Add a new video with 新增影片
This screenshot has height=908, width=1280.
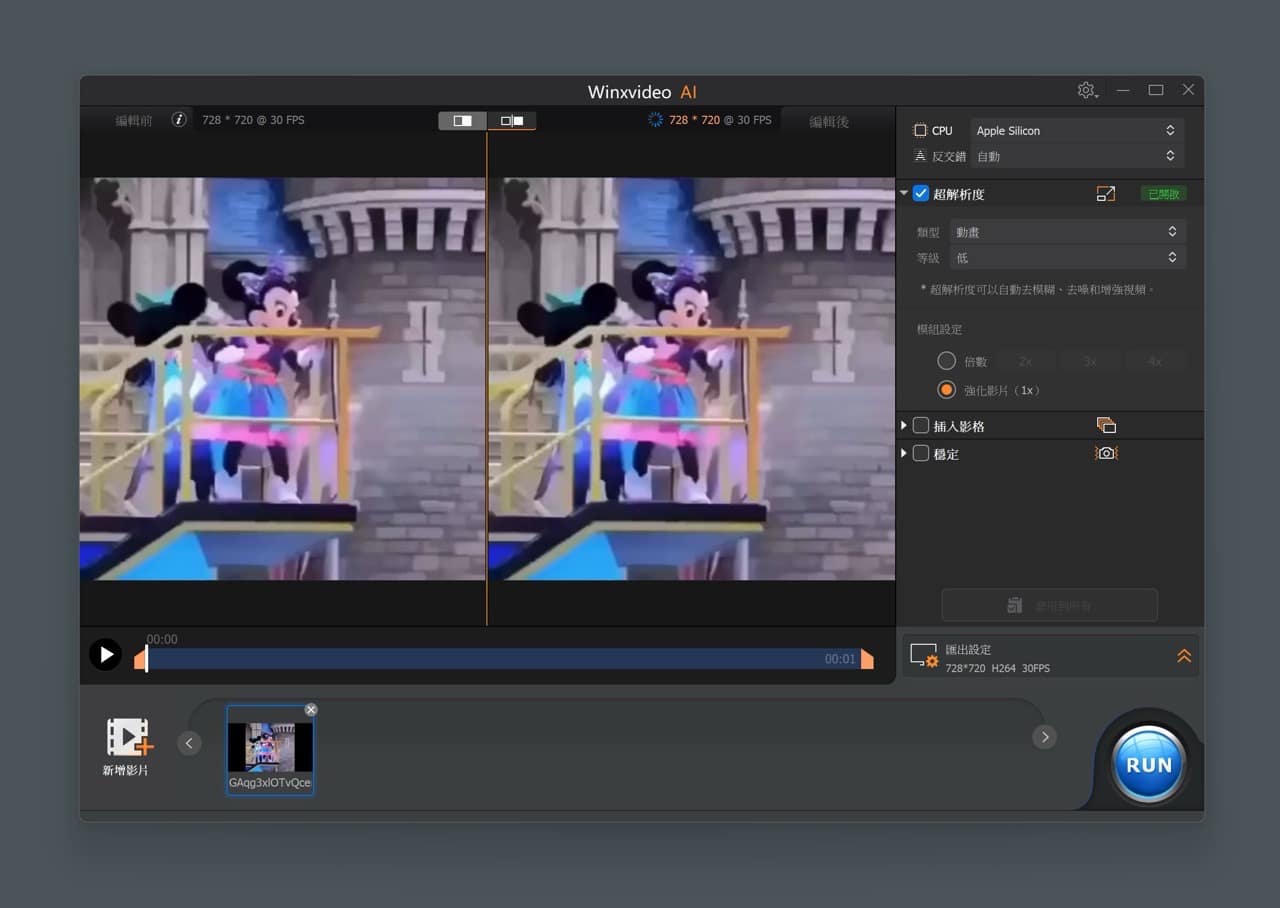[129, 747]
